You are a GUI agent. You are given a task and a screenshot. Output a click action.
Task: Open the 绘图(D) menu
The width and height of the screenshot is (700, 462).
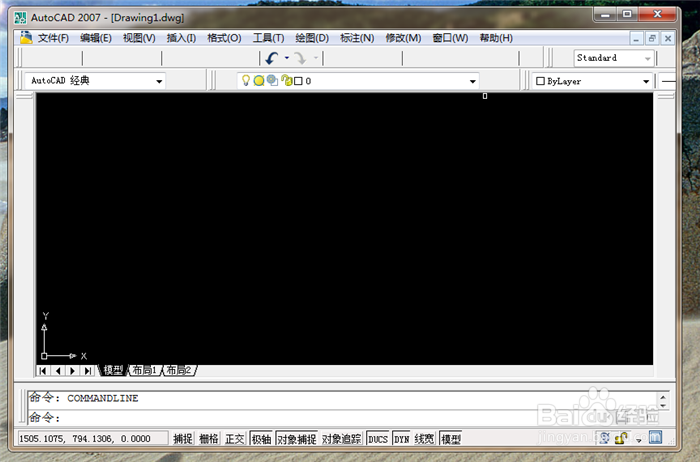[312, 38]
